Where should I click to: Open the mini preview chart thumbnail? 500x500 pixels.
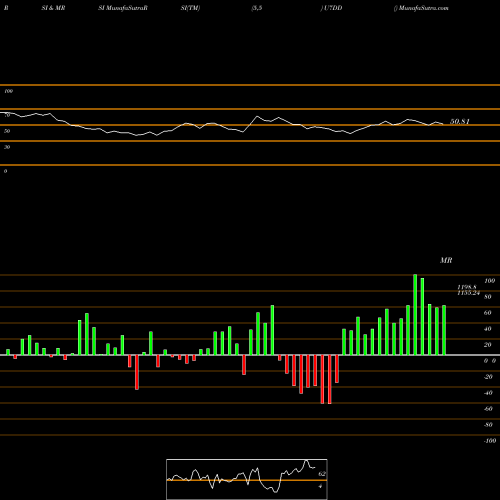coord(247,479)
